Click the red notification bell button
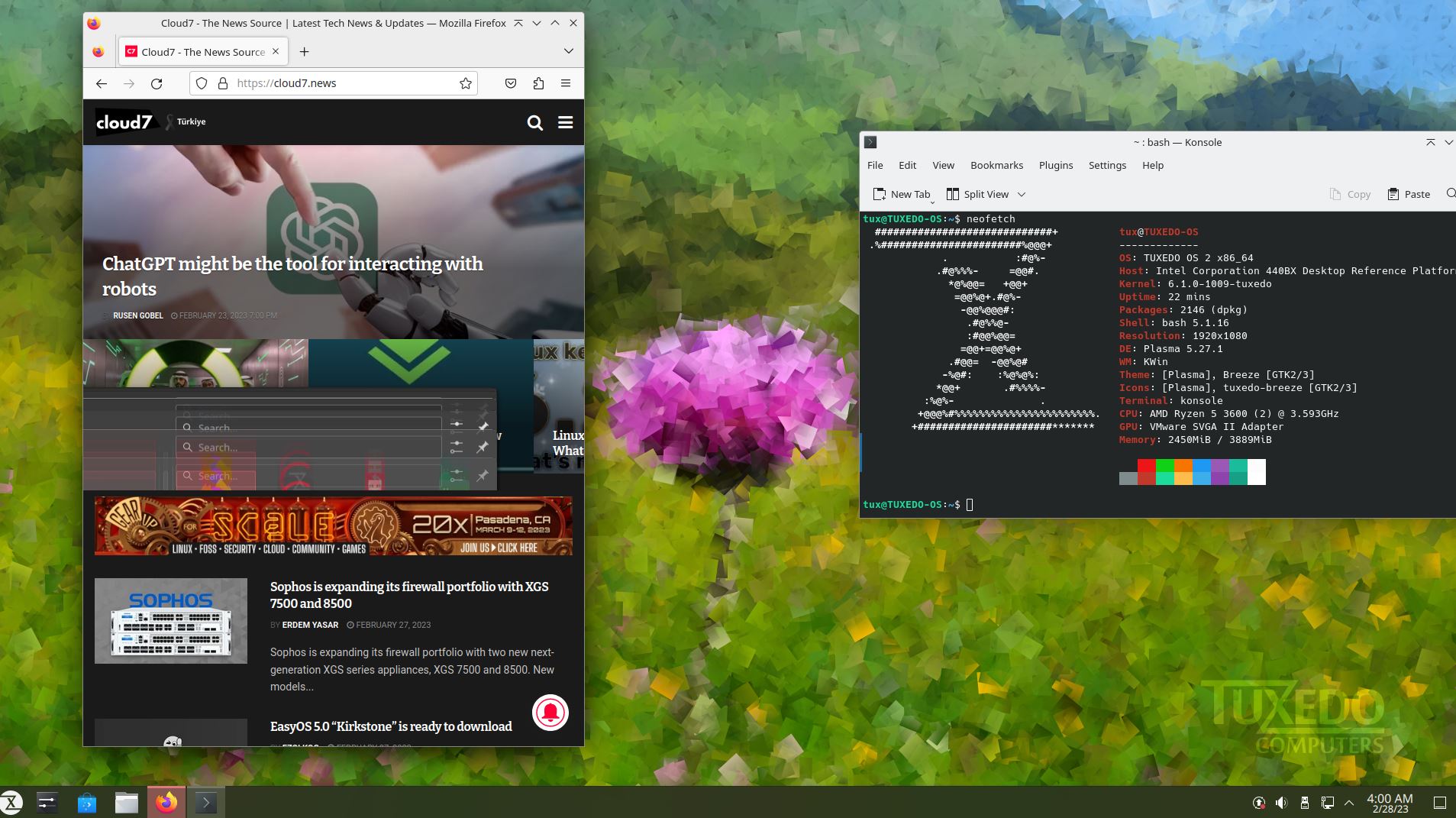The height and width of the screenshot is (818, 1456). (550, 713)
